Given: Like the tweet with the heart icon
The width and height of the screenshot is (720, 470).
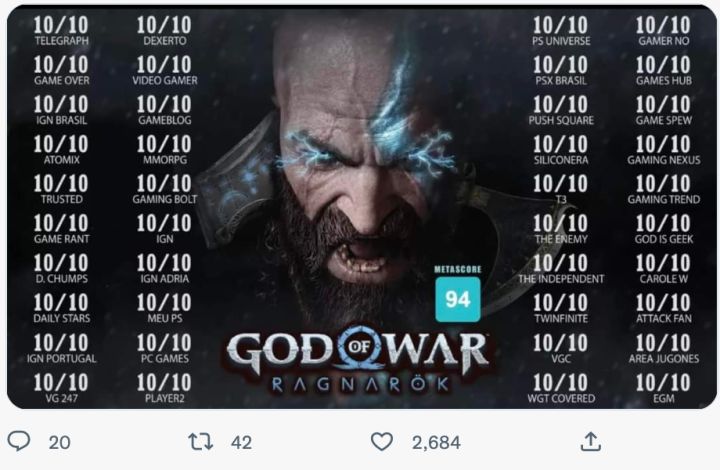Looking at the screenshot, I should (382, 442).
